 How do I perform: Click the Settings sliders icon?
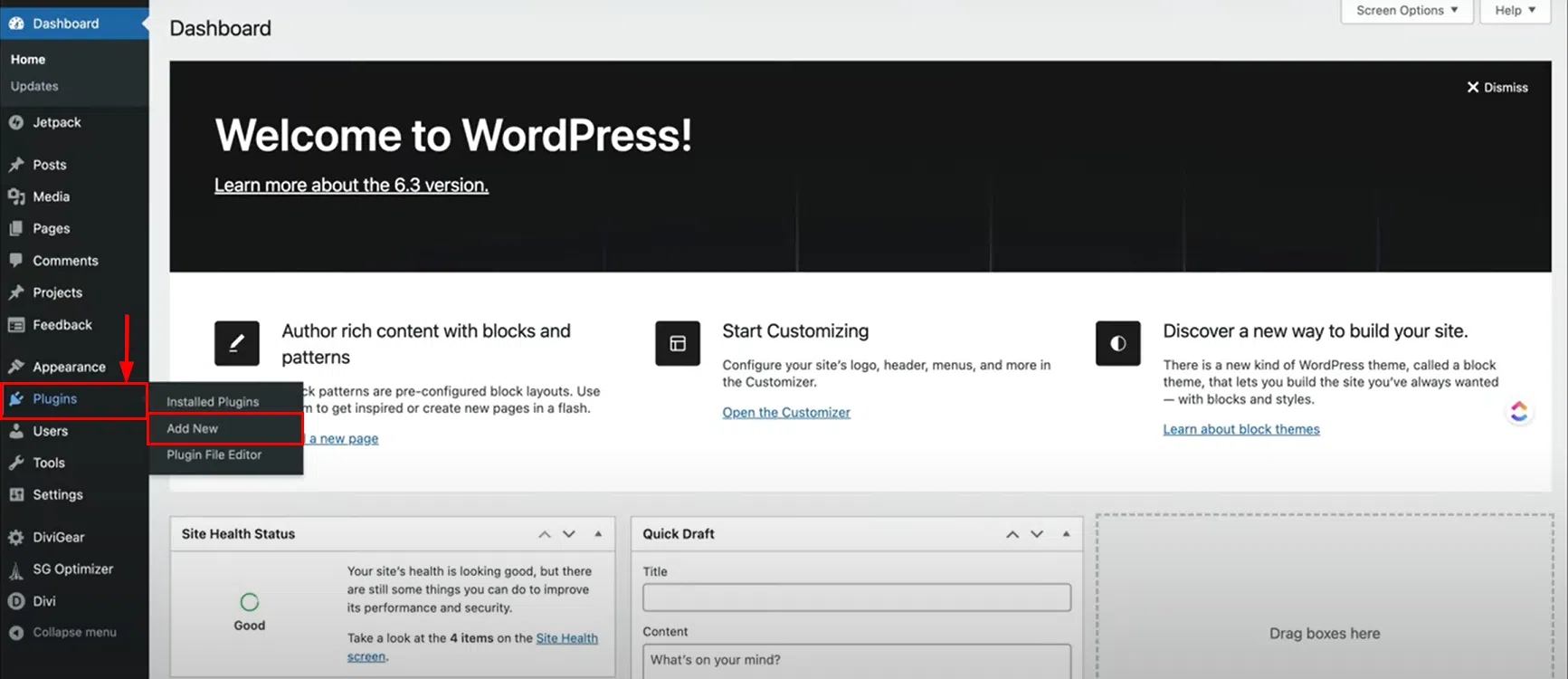16,494
